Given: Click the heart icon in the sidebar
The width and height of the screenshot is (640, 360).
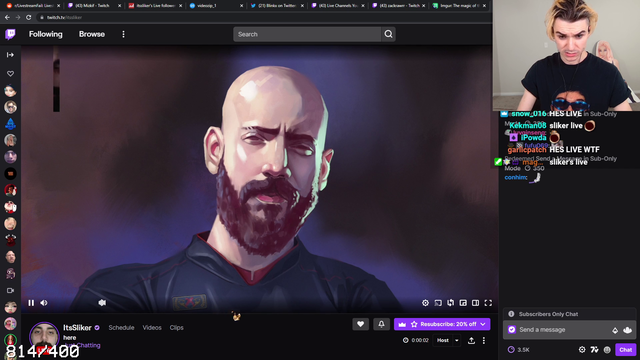Looking at the screenshot, I should (x=10, y=73).
